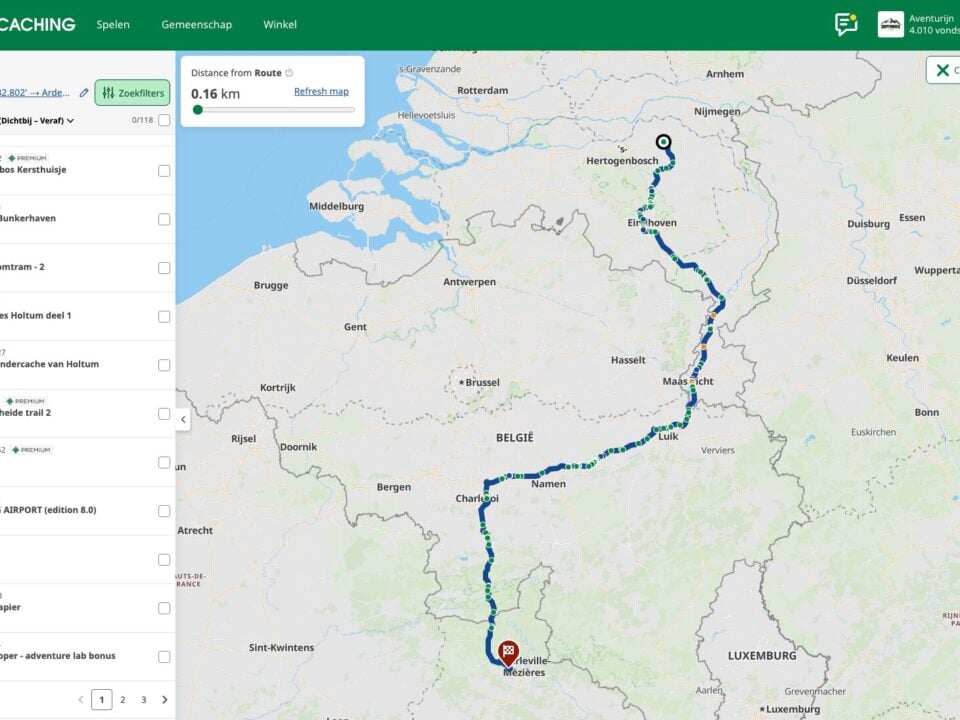This screenshot has width=960, height=720.
Task: Open the Kersthuisje cache entry
Action: click(33, 170)
